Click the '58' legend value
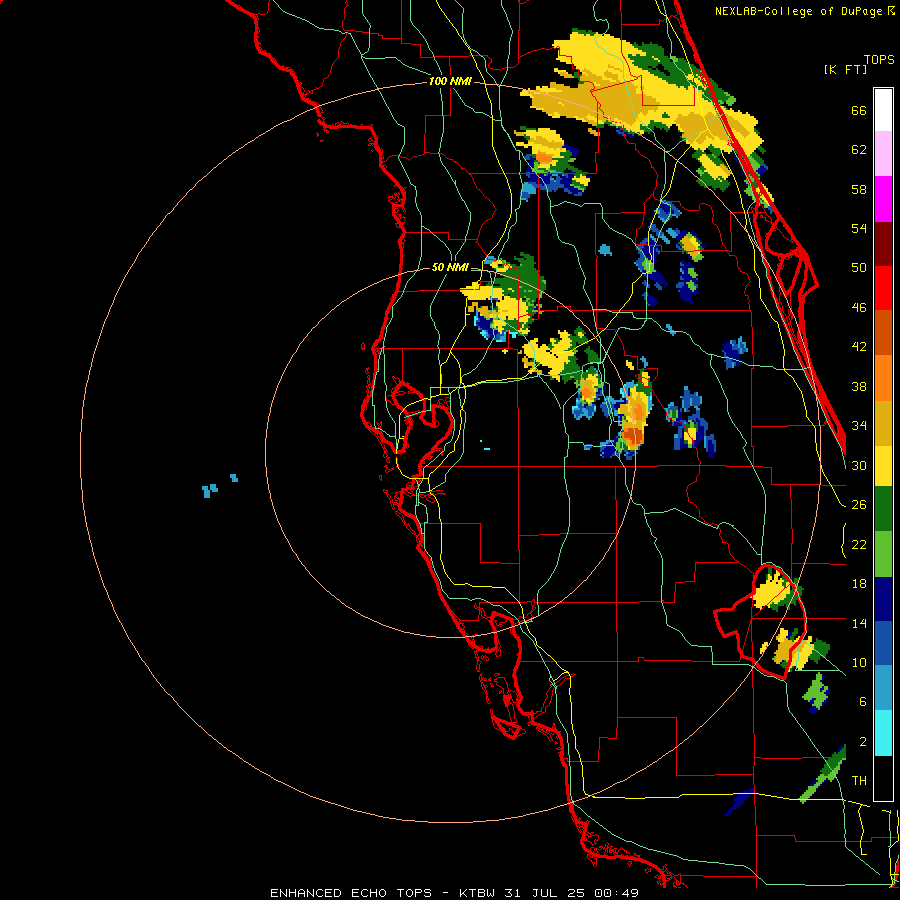This screenshot has width=900, height=900. [859, 189]
